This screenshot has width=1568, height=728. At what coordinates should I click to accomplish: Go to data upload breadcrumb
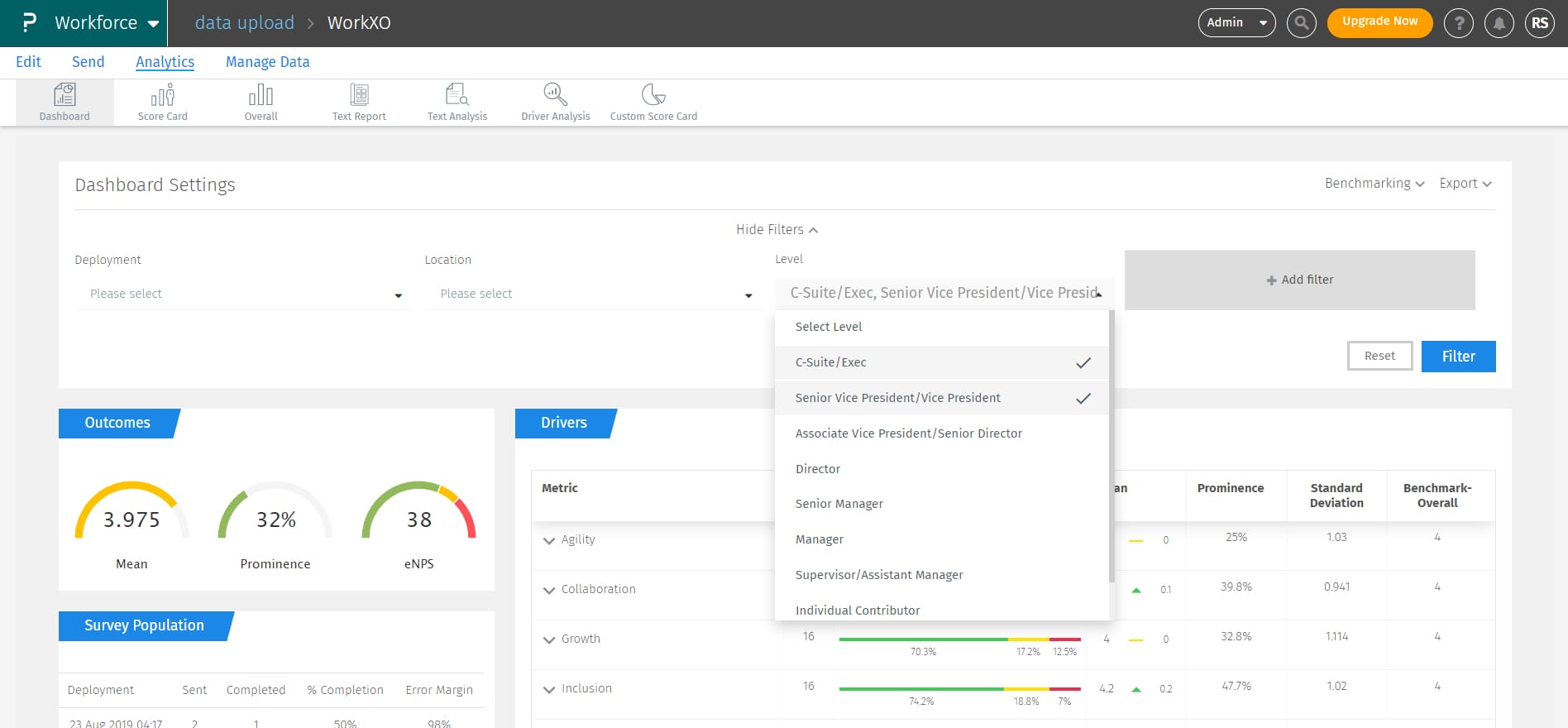pyautogui.click(x=244, y=23)
